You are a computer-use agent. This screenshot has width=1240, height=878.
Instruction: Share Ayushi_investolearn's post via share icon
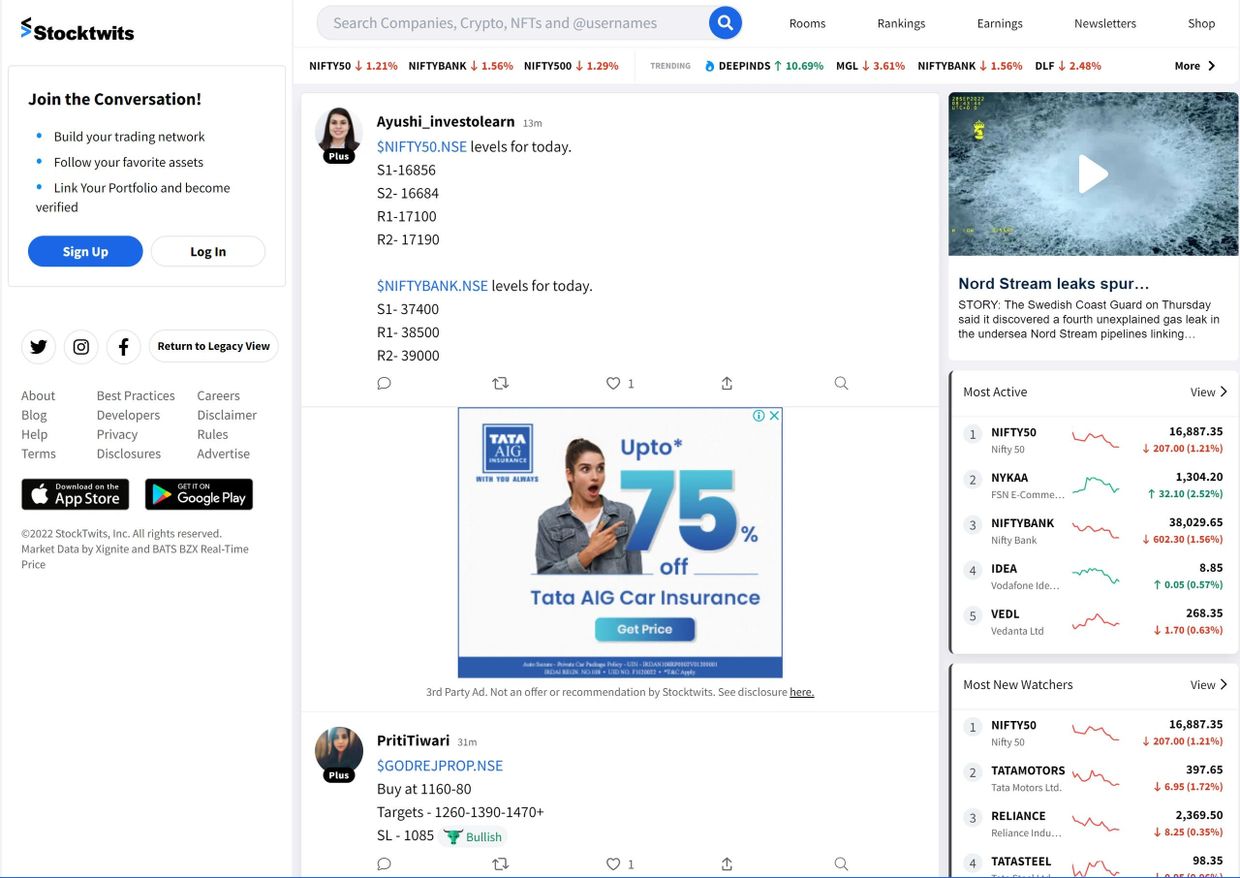tap(727, 383)
